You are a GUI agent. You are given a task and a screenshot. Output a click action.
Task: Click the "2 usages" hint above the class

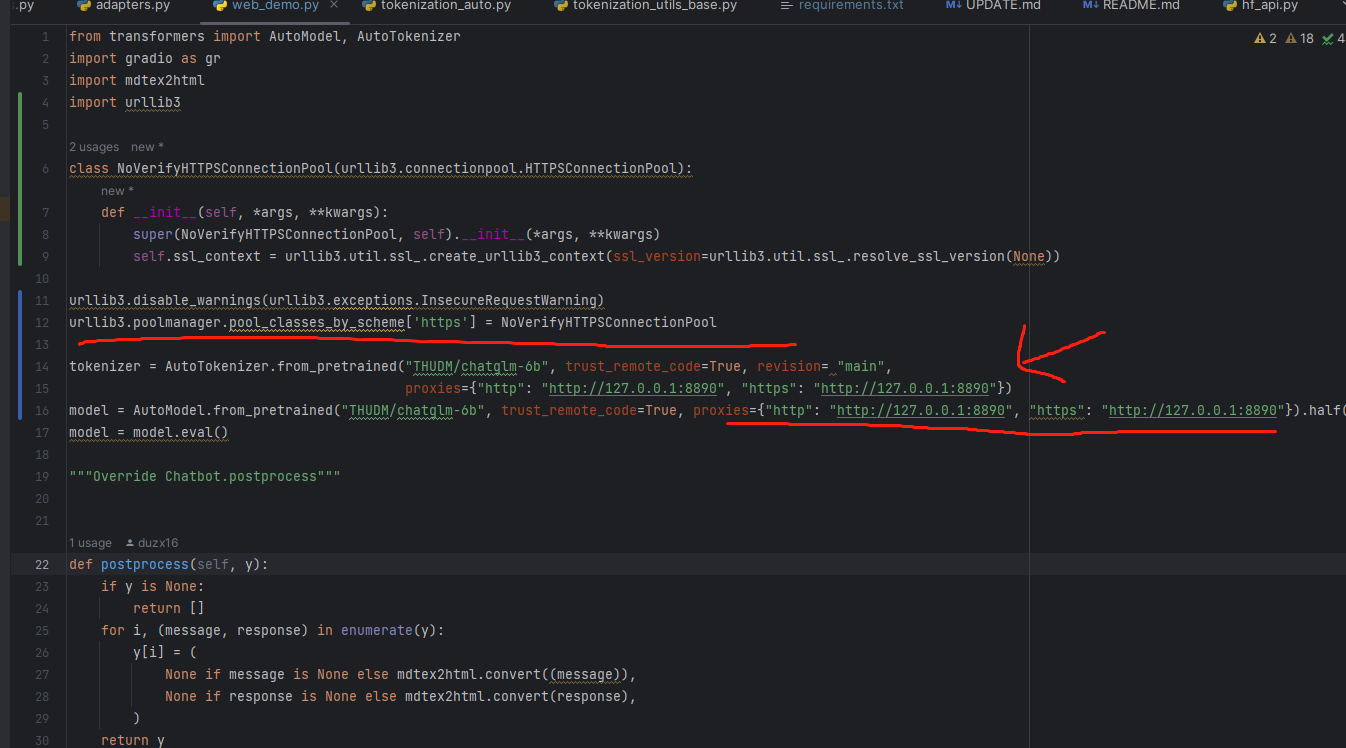pos(94,147)
